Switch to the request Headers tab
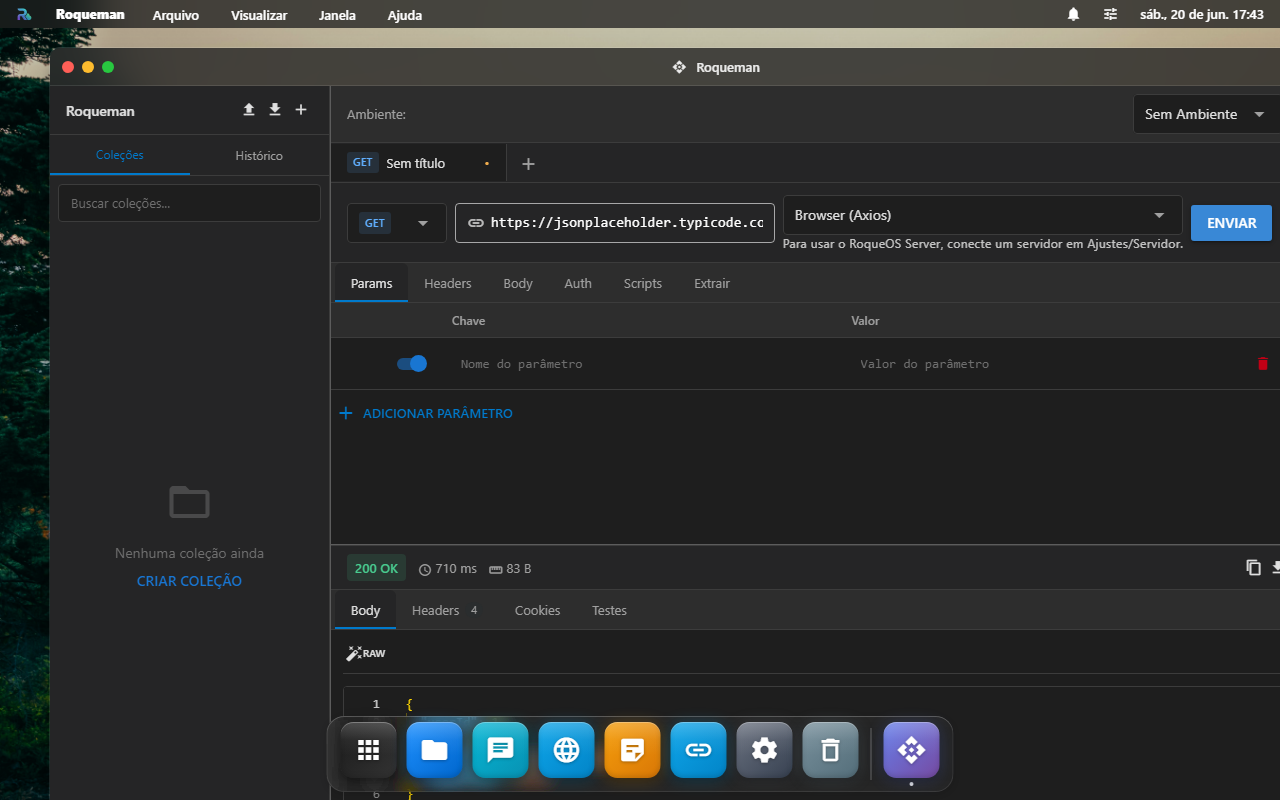Viewport: 1280px width, 800px height. (448, 283)
